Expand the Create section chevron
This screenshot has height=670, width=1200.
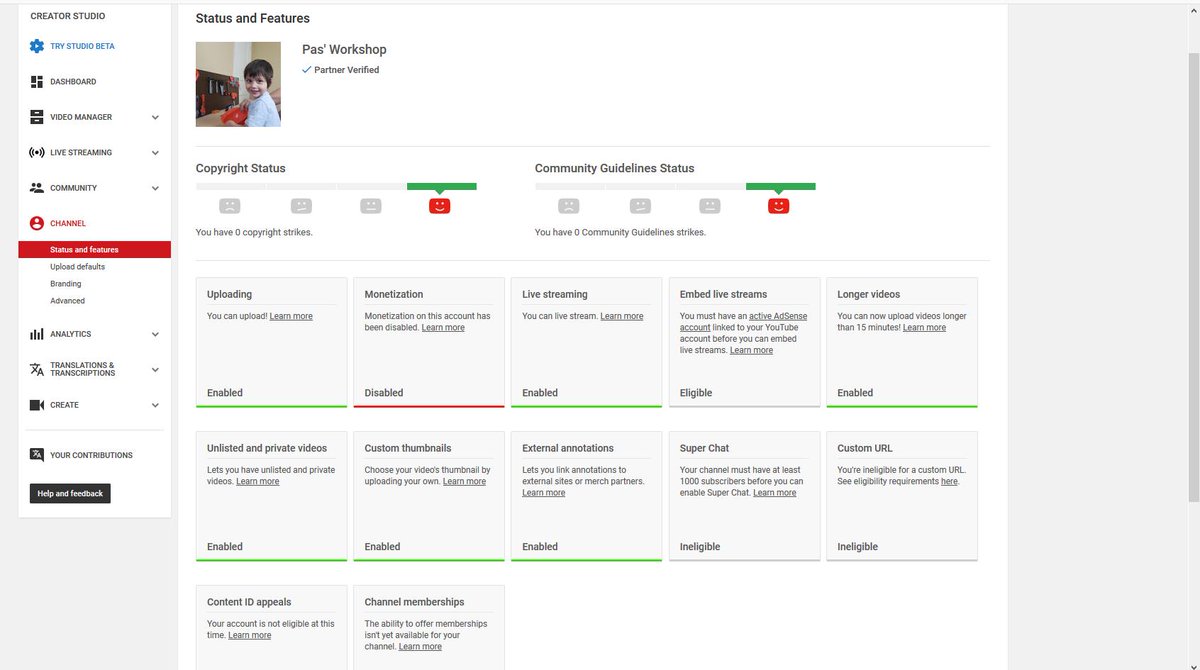[x=155, y=405]
